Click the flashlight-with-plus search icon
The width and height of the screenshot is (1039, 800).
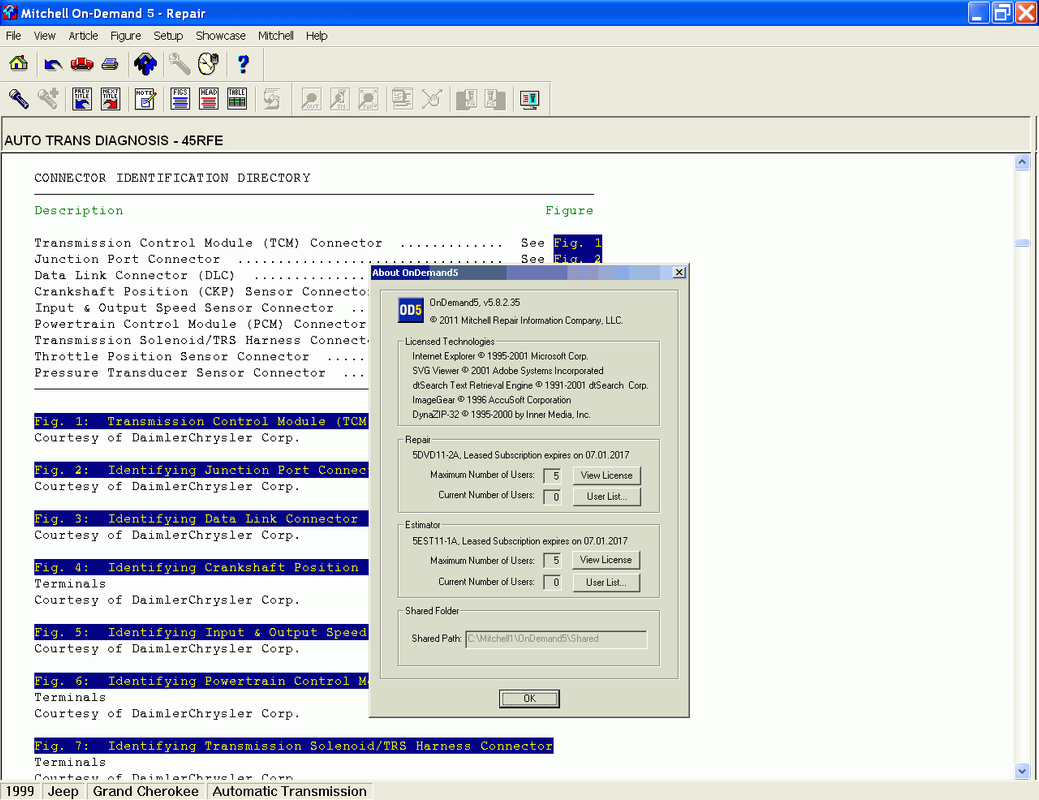pos(48,99)
